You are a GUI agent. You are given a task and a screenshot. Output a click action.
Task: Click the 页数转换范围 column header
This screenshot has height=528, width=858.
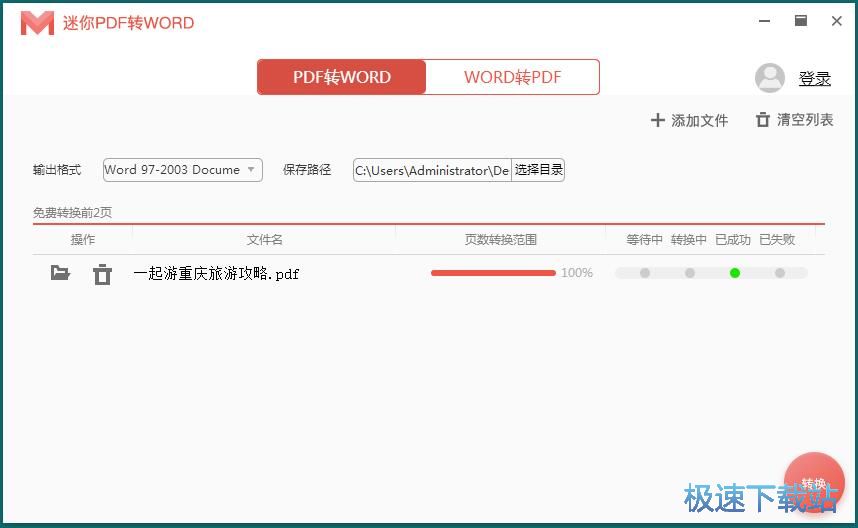click(x=501, y=240)
